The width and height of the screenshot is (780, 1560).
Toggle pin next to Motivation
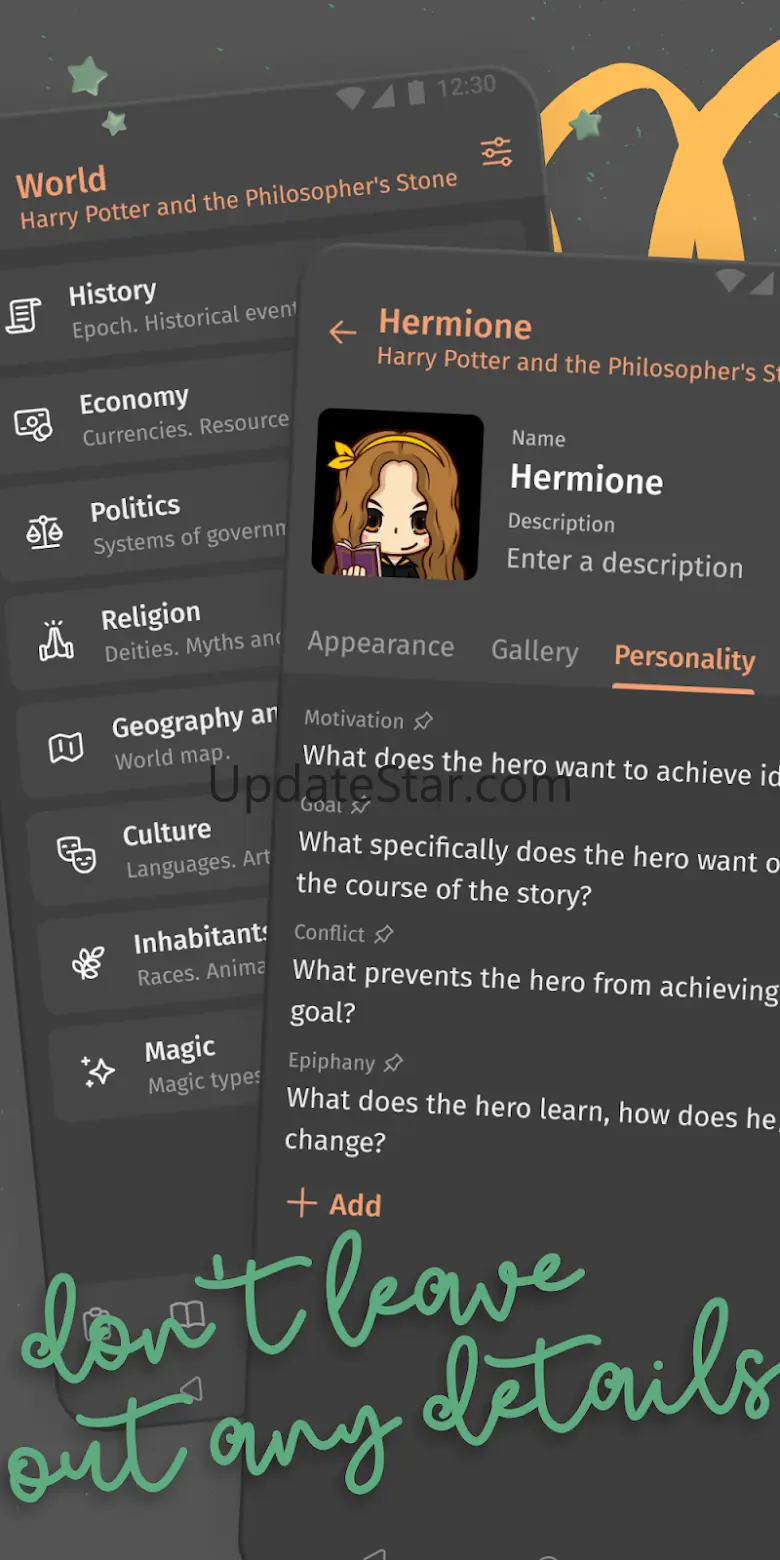pos(423,720)
